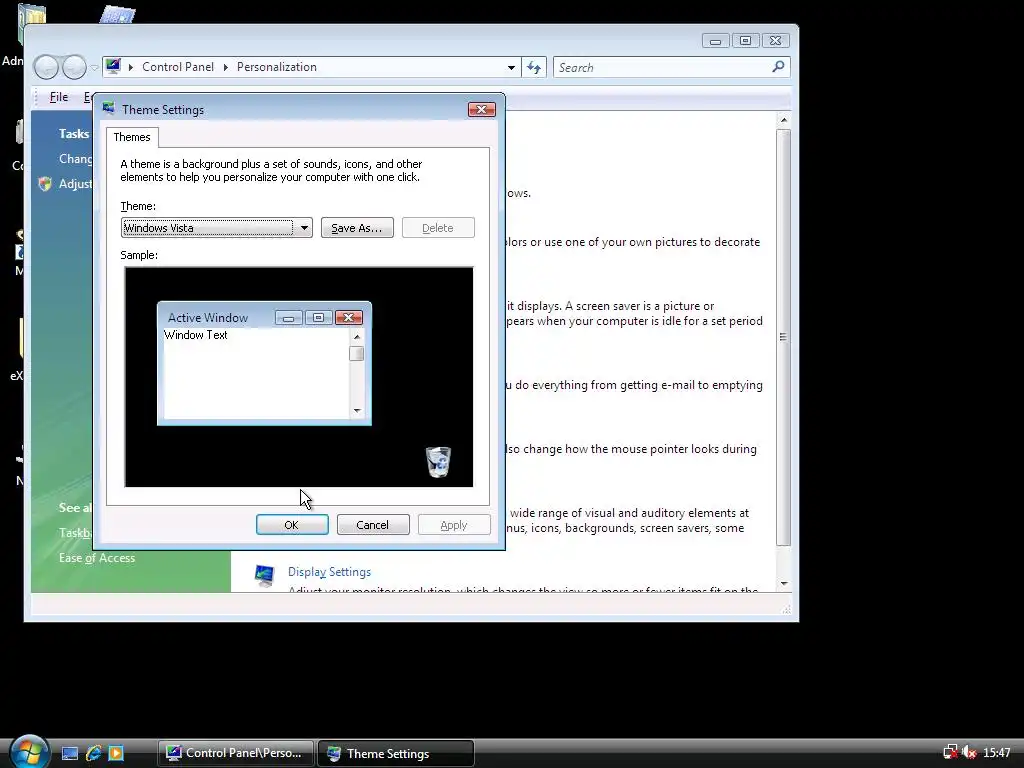Click sample window red close button
1024x768 pixels.
pyautogui.click(x=349, y=317)
